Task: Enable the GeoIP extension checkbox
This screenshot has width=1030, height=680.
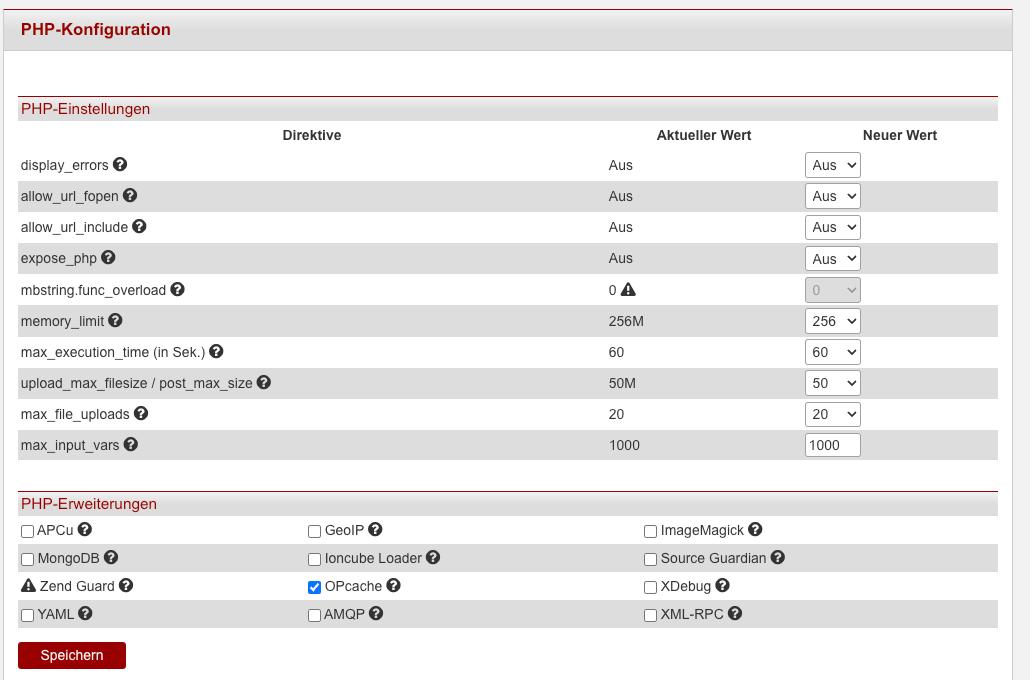Action: [315, 531]
